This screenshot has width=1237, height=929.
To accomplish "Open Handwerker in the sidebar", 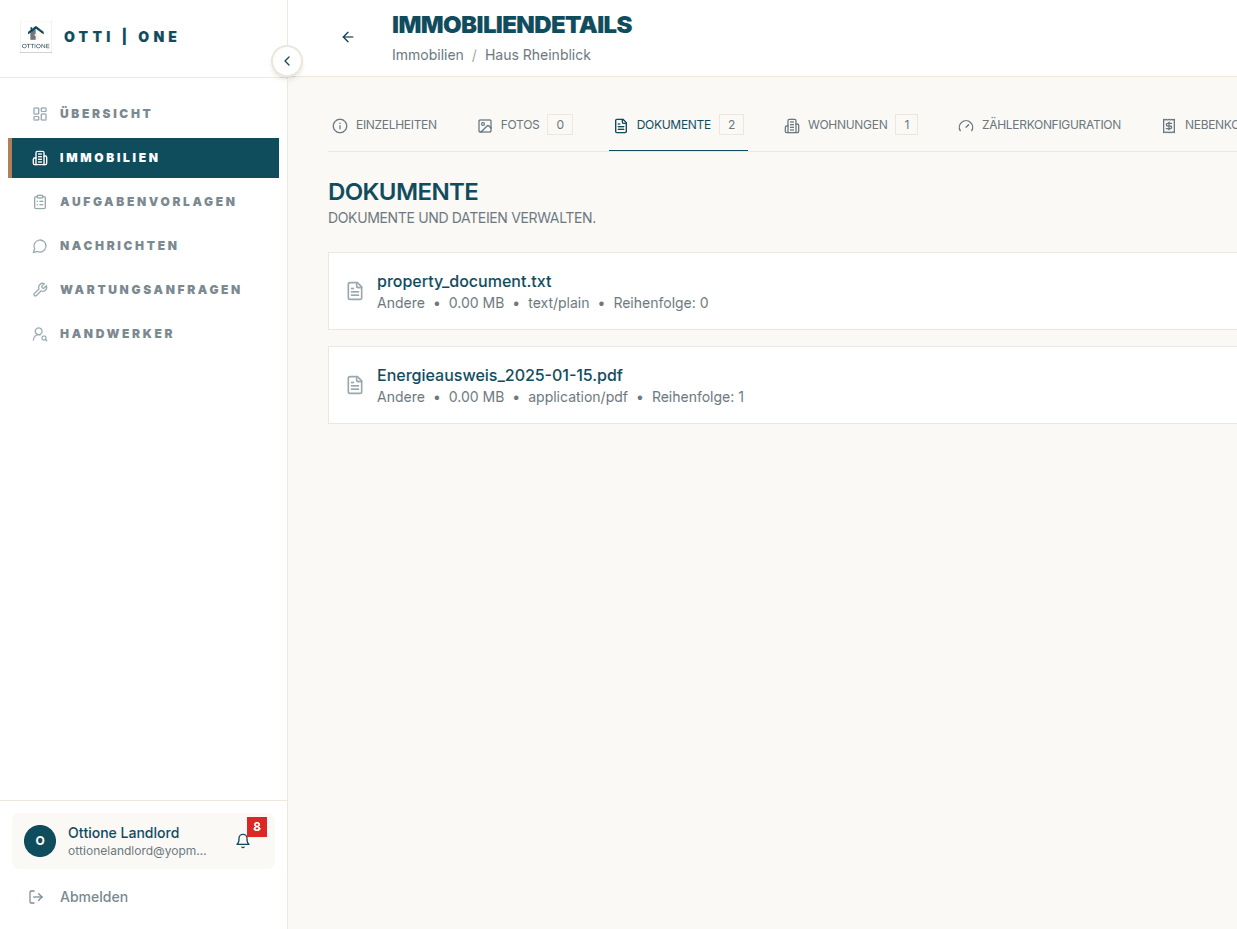I will (116, 334).
